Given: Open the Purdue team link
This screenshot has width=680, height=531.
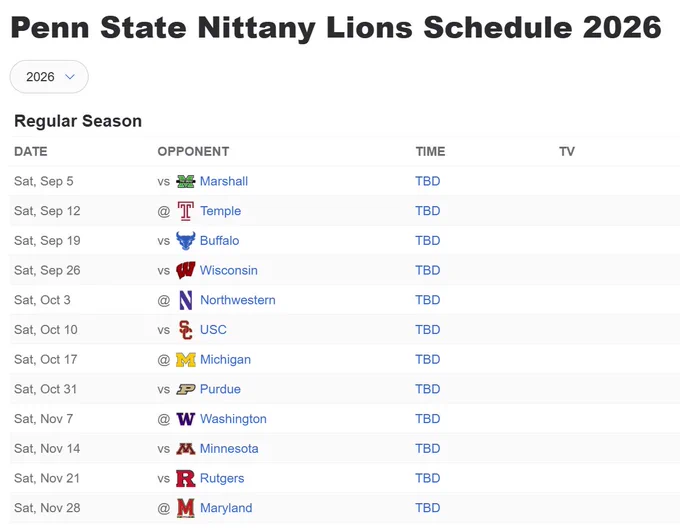Looking at the screenshot, I should (x=220, y=389).
